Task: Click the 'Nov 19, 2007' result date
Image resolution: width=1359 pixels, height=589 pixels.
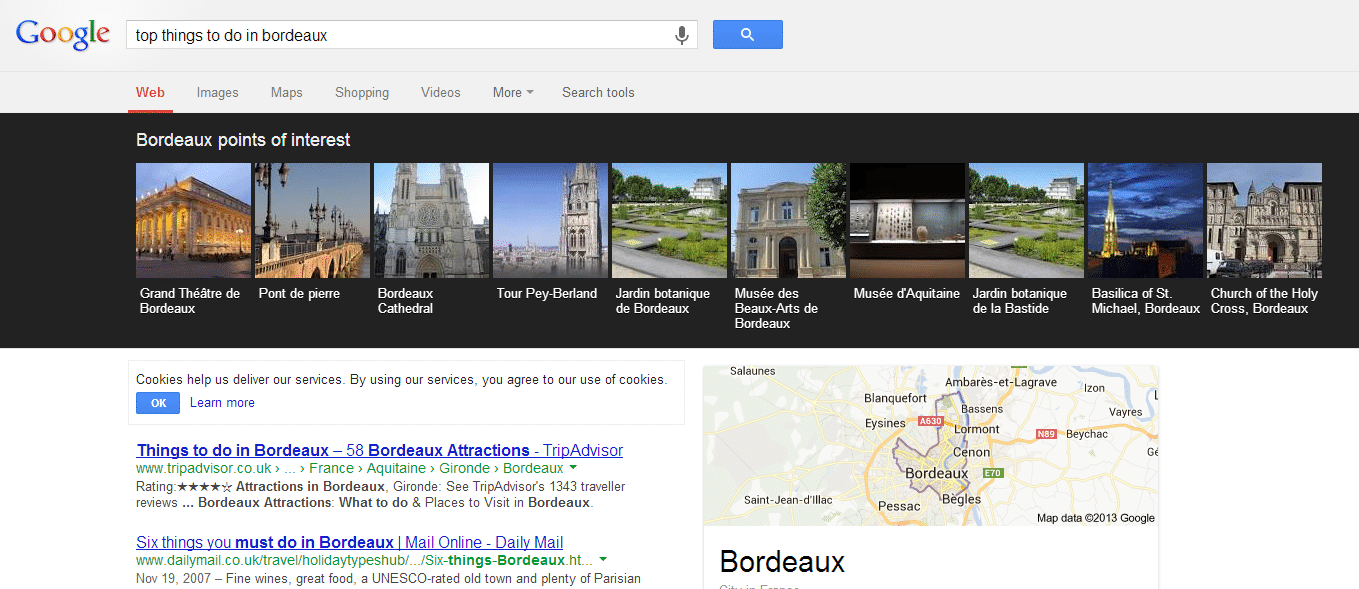Action: (172, 578)
